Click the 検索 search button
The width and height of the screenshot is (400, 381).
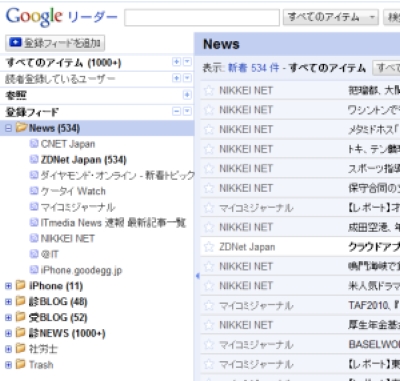(392, 17)
